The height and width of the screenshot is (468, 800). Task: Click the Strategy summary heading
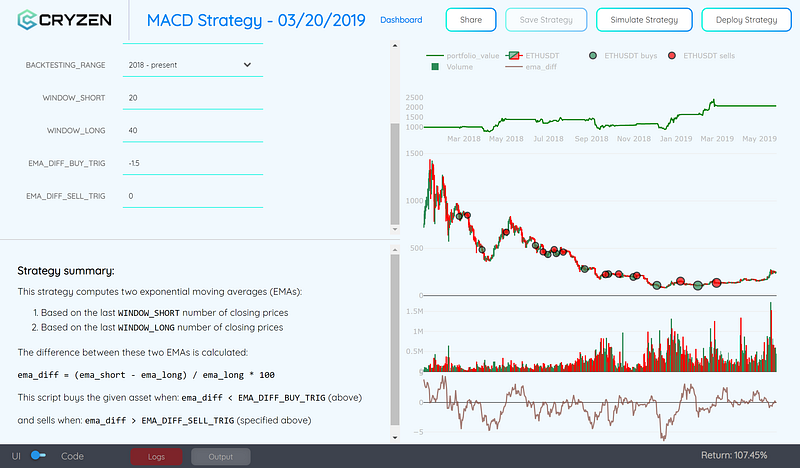tap(66, 270)
